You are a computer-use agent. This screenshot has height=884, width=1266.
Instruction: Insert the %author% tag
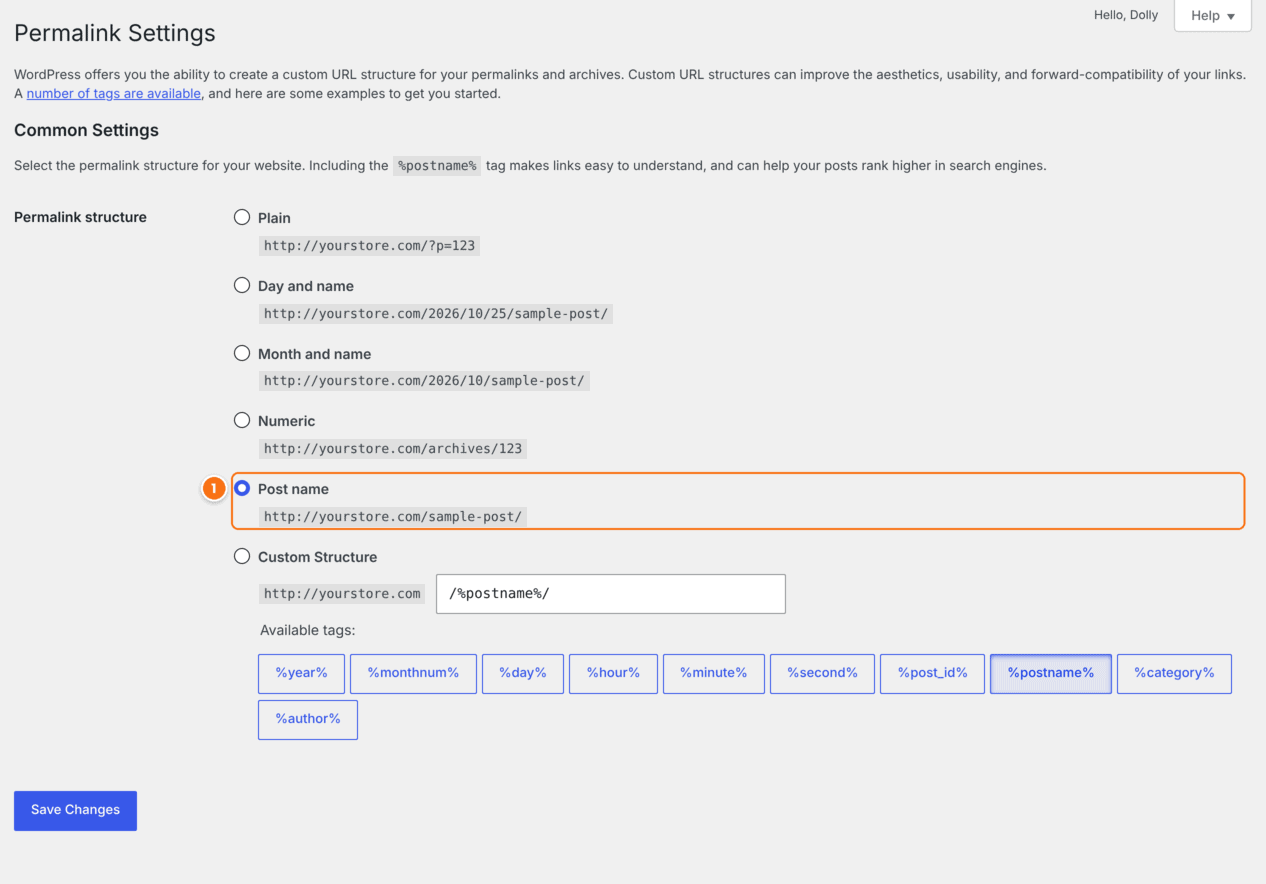[308, 719]
